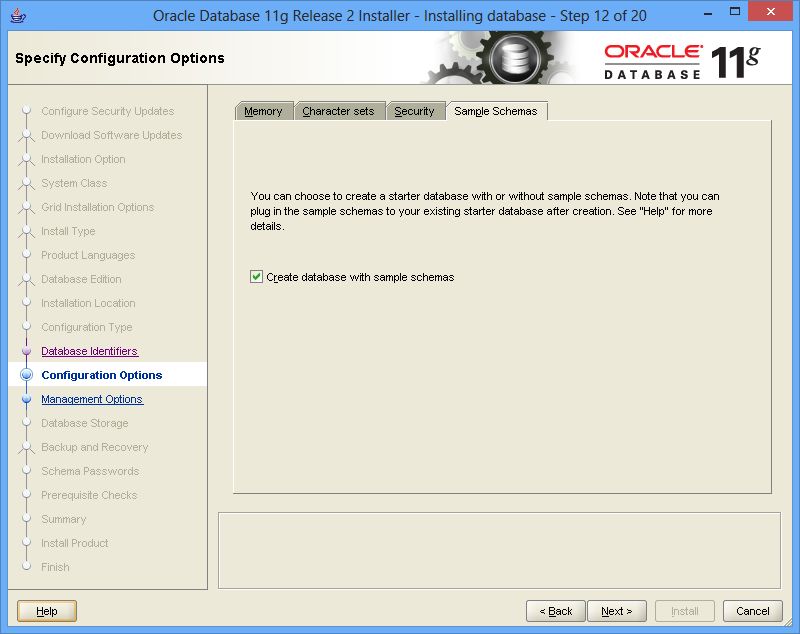Proceed with the Next button
This screenshot has width=800, height=634.
[617, 611]
